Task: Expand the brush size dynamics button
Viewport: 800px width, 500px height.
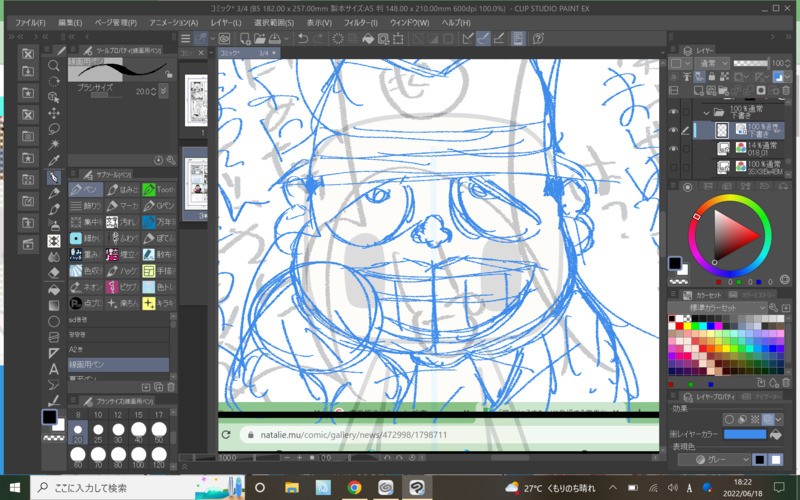Action: [x=163, y=91]
